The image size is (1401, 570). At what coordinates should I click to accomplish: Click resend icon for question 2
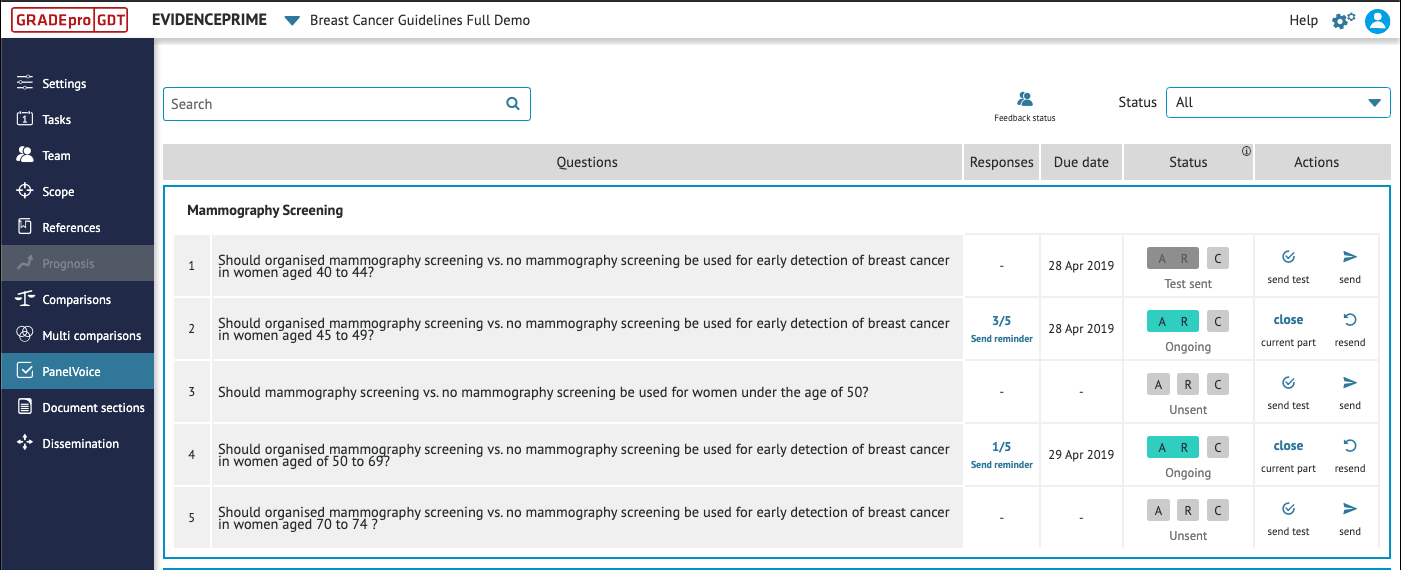point(1350,320)
